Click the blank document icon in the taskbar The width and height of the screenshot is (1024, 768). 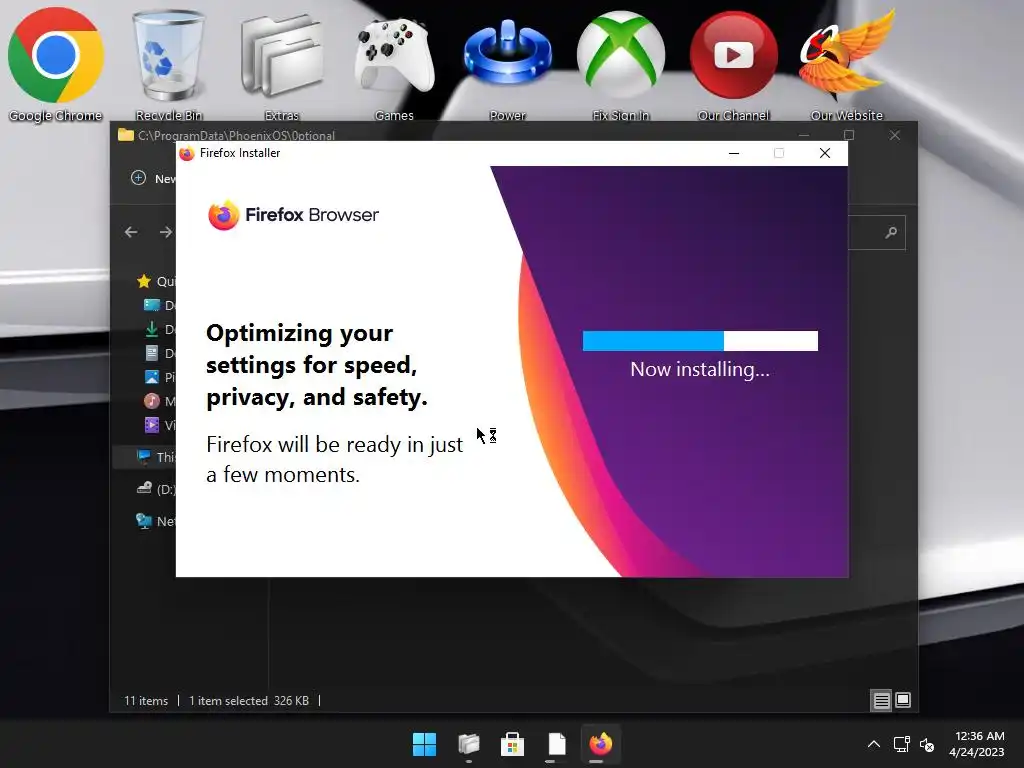(x=556, y=744)
